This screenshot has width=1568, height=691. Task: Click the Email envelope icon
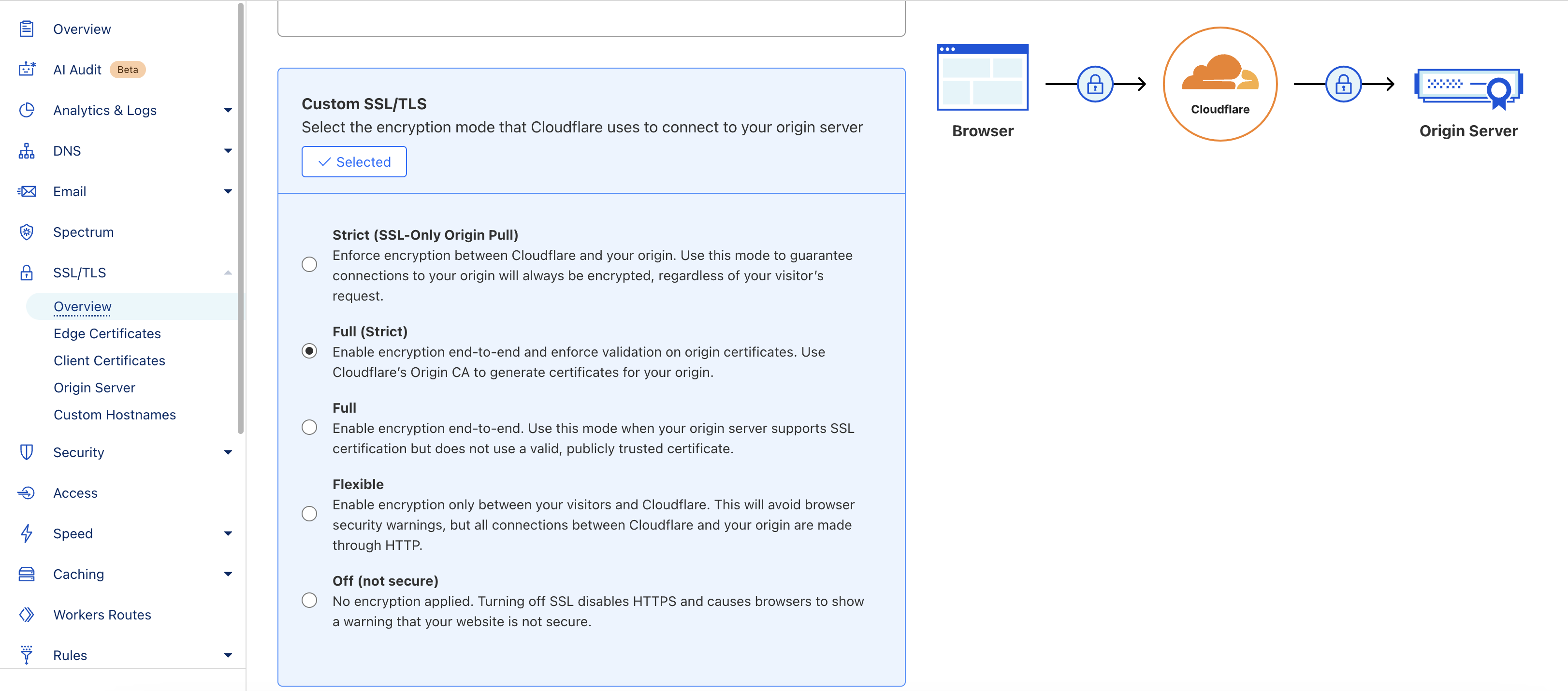26,192
